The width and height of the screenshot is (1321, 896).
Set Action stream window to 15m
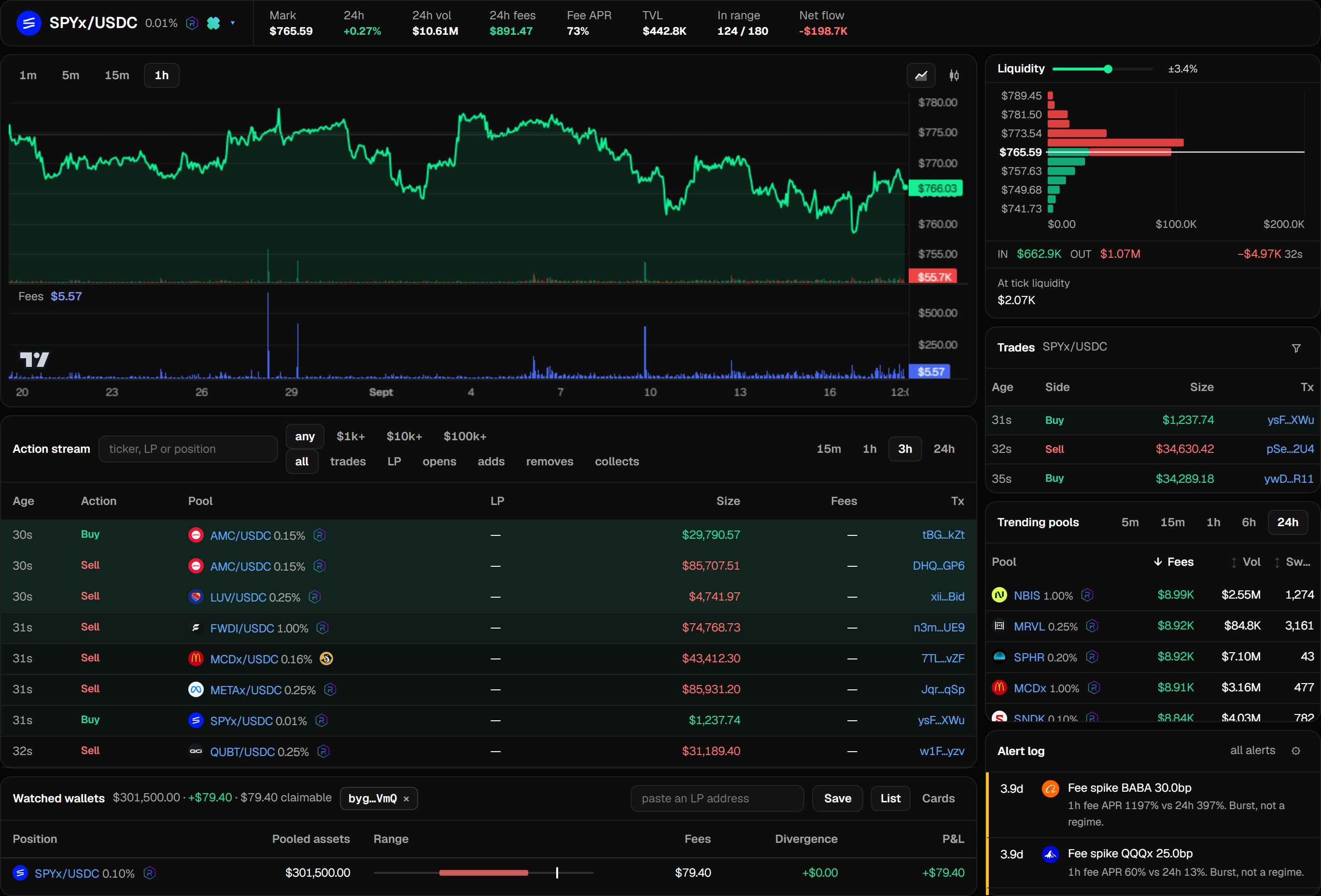pos(828,449)
